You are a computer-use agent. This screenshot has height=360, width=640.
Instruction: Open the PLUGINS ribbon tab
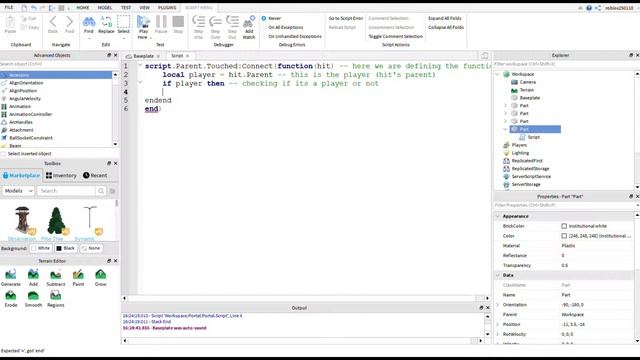[x=167, y=8]
